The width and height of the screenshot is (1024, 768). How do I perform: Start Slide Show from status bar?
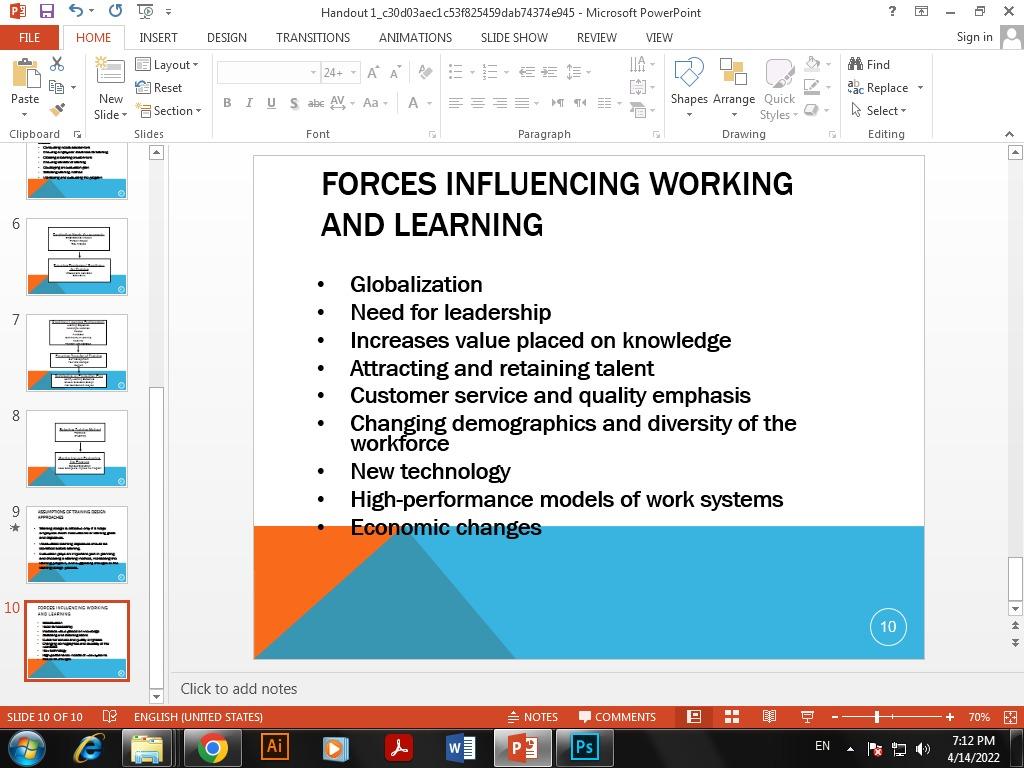pos(808,716)
